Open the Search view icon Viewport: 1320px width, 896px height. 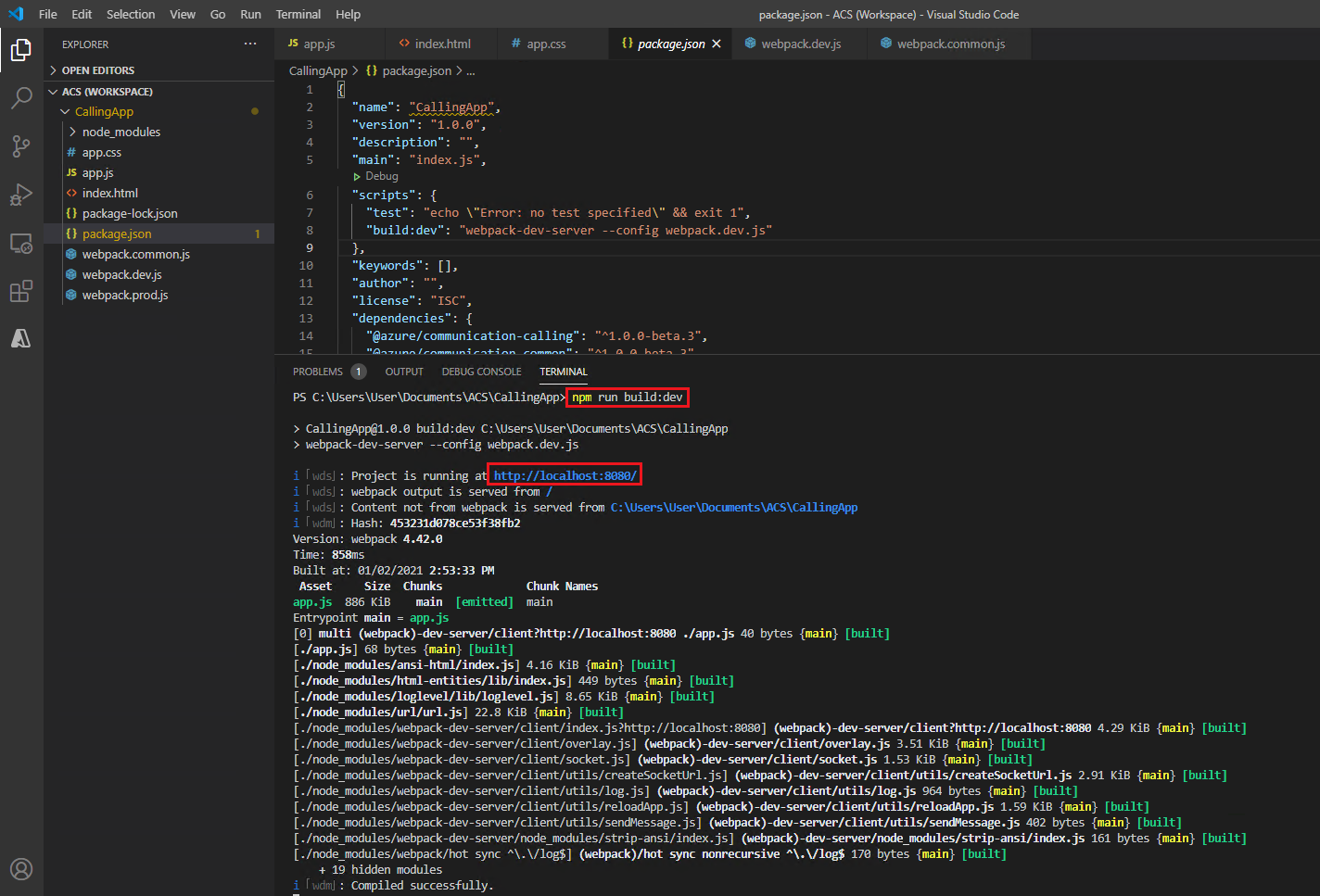pyautogui.click(x=20, y=97)
